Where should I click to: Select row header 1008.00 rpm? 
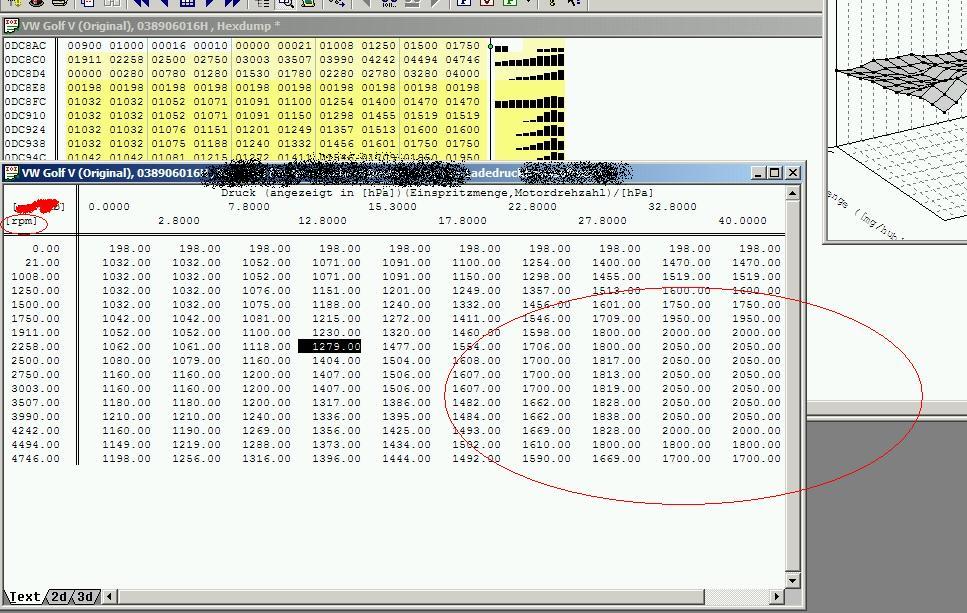36,276
